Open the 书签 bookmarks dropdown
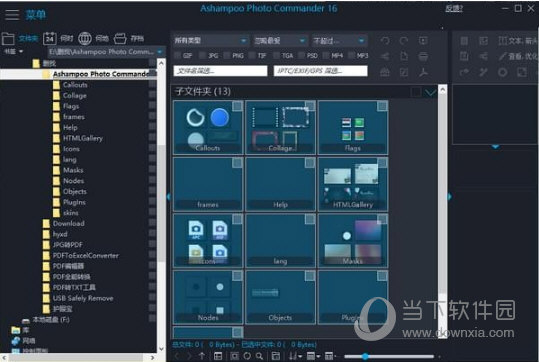The image size is (539, 362). coord(14,51)
